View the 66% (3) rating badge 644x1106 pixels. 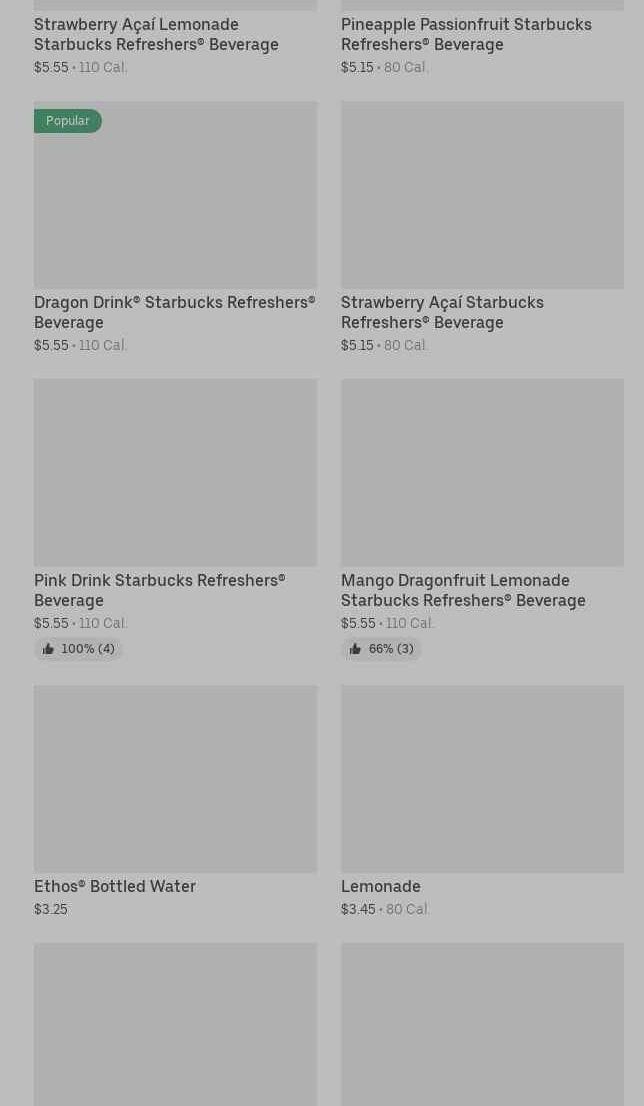[382, 649]
